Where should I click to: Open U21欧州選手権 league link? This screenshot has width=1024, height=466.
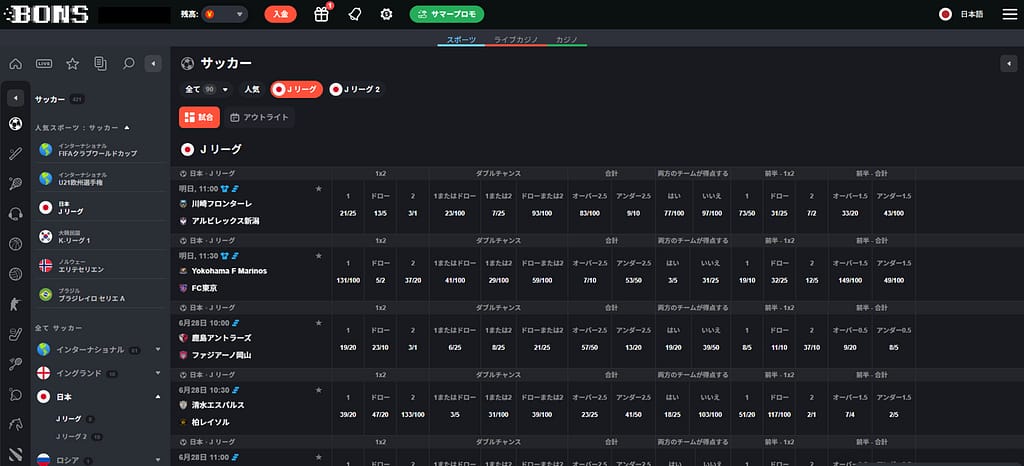(98, 179)
